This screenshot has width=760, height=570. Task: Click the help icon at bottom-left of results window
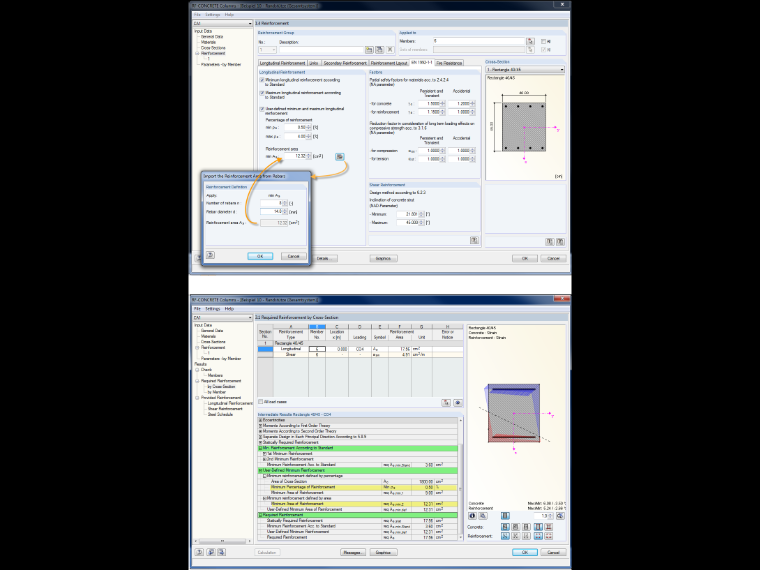[x=199, y=552]
